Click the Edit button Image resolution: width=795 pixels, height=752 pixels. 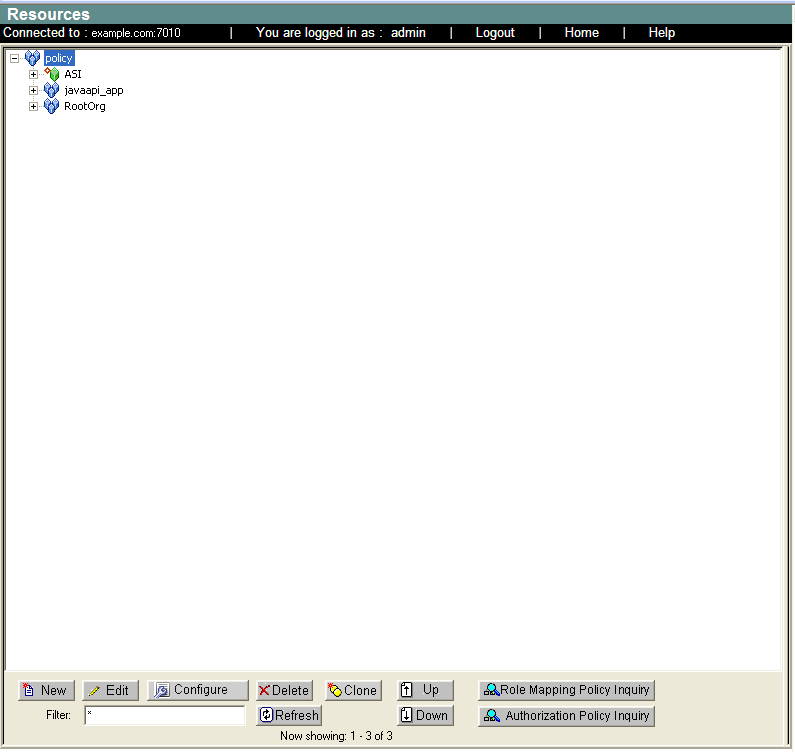(110, 690)
